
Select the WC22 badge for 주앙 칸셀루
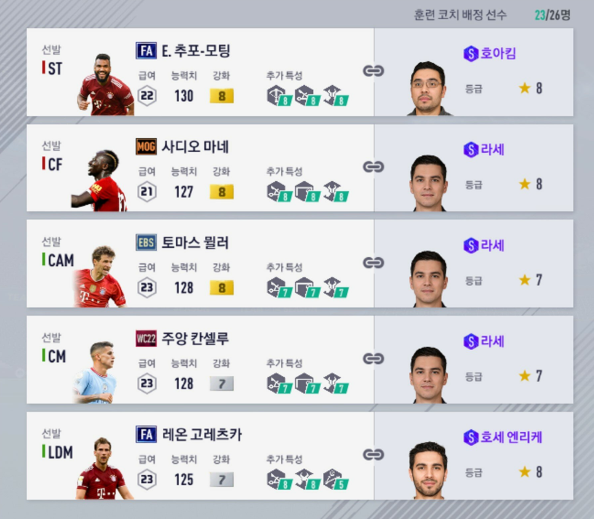click(x=146, y=338)
